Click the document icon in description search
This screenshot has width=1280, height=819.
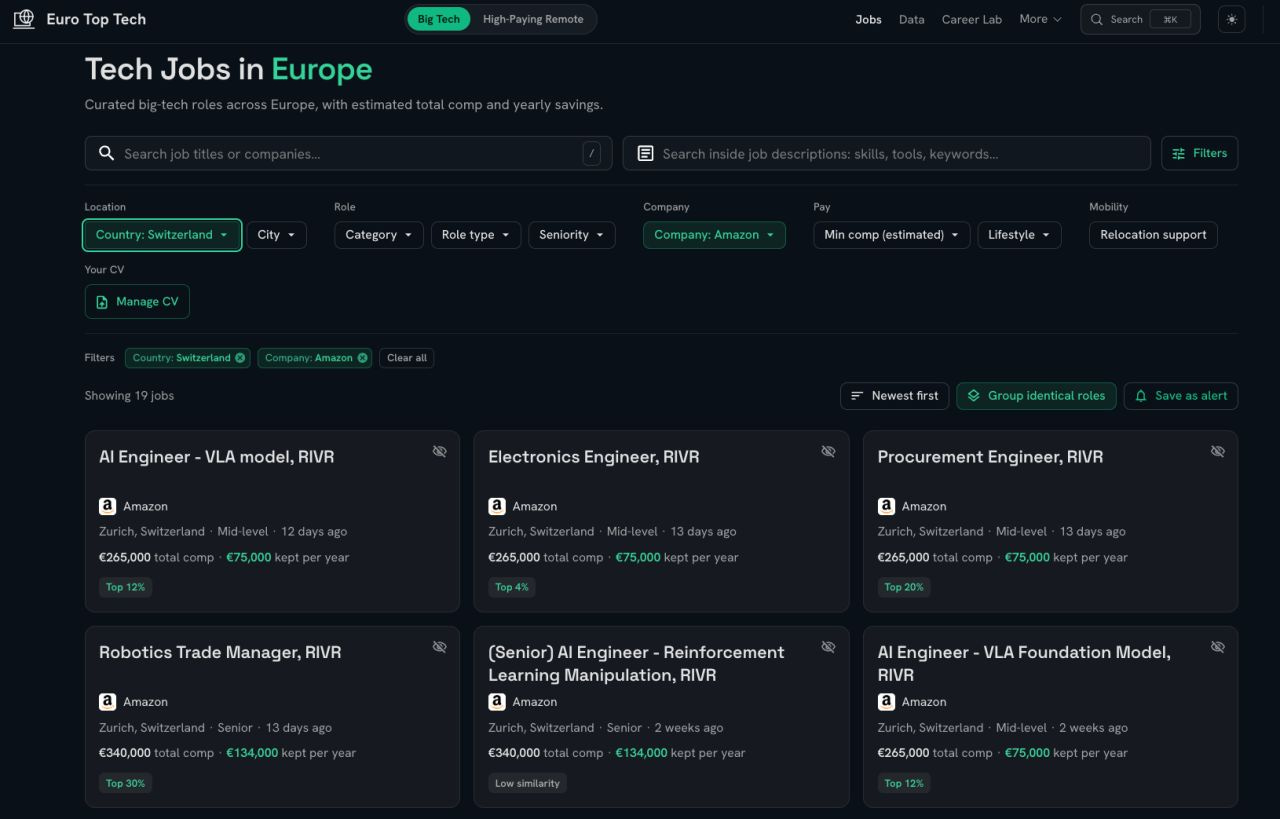[x=645, y=153]
